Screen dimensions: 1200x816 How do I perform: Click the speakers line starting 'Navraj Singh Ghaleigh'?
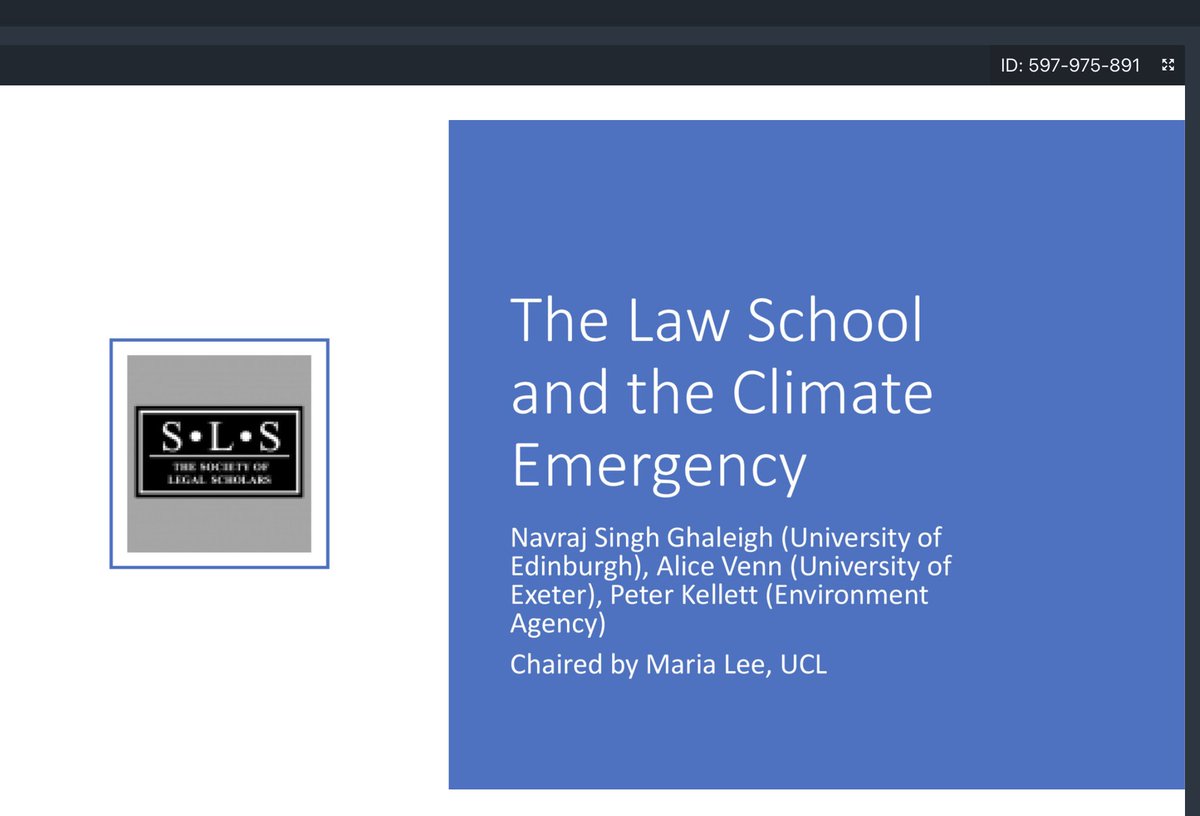click(730, 581)
